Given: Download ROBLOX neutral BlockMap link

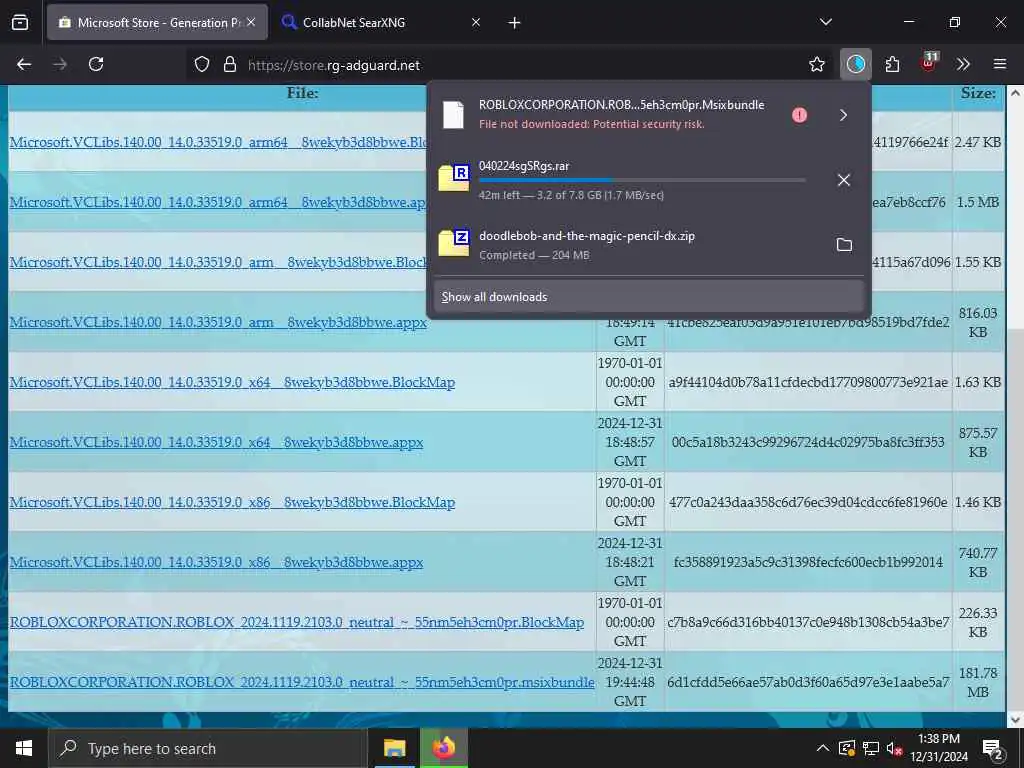Looking at the screenshot, I should (297, 622).
